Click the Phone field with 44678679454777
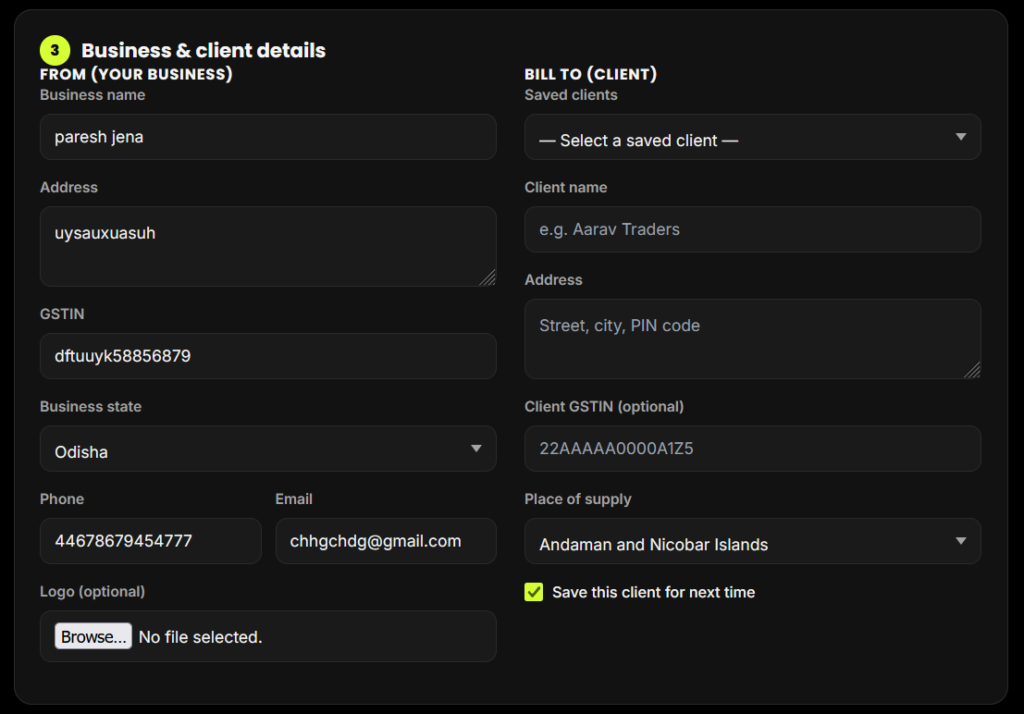Screen dimensions: 1024x714 [151, 541]
